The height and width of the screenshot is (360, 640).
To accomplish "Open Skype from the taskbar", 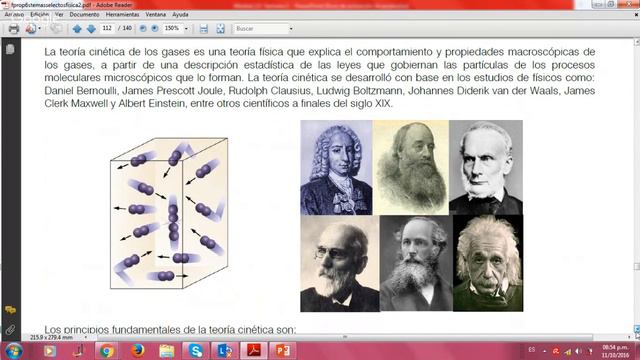I will (196, 351).
